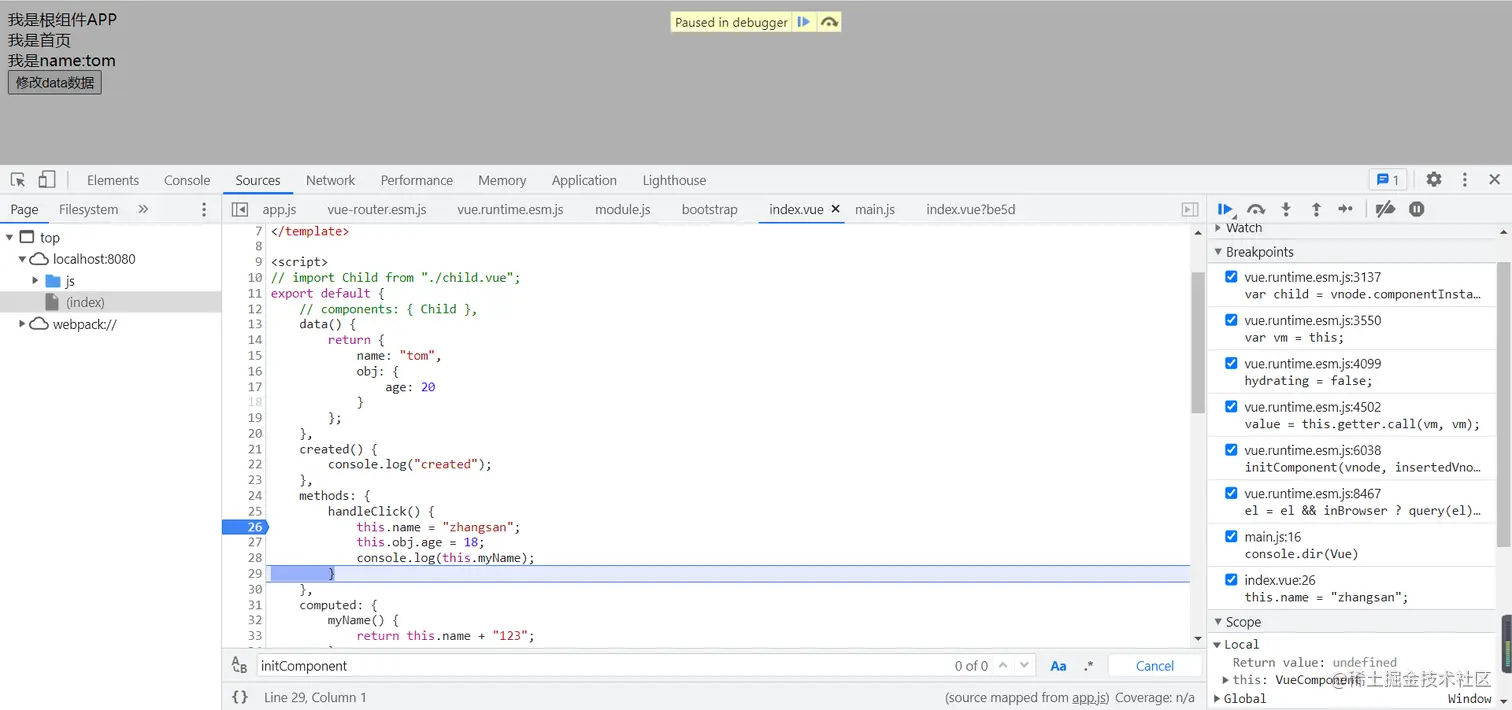Viewport: 1512px width, 710px height.
Task: Open the Filesystem navigator tab
Action: (88, 209)
